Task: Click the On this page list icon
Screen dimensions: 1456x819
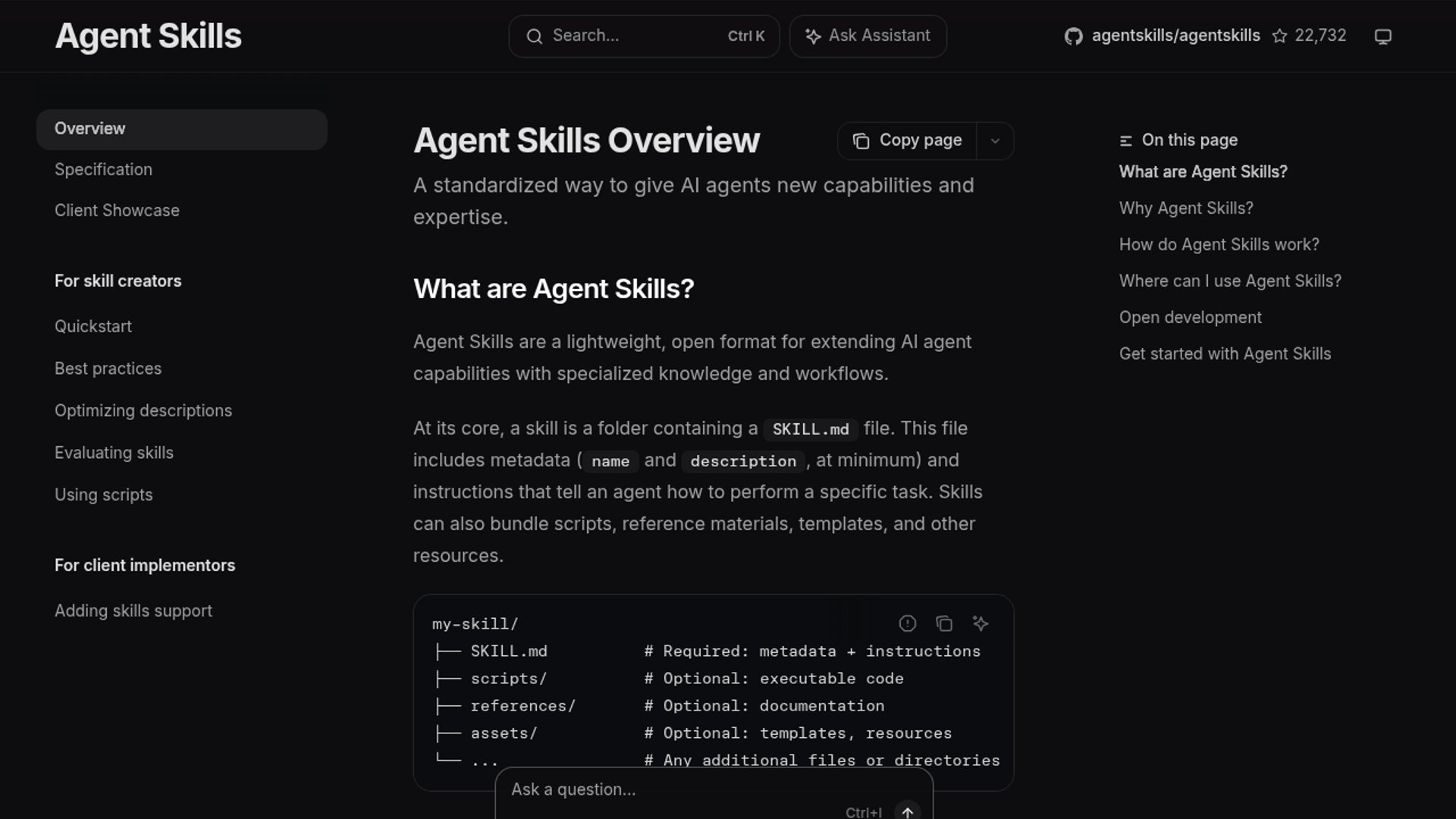Action: tap(1126, 141)
